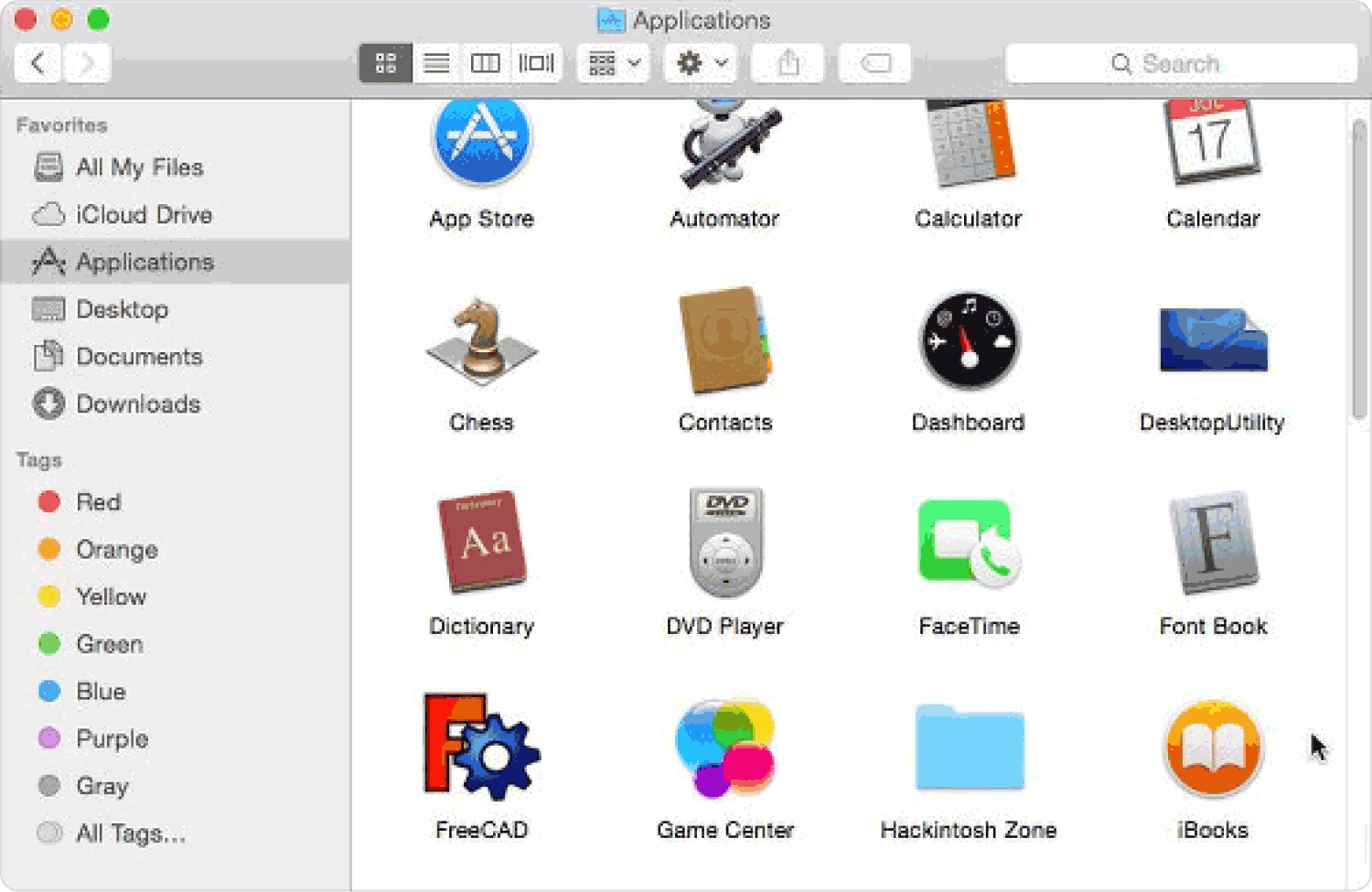Viewport: 1372px width, 892px height.
Task: Select the Dashboard gauge icon
Action: tap(969, 341)
